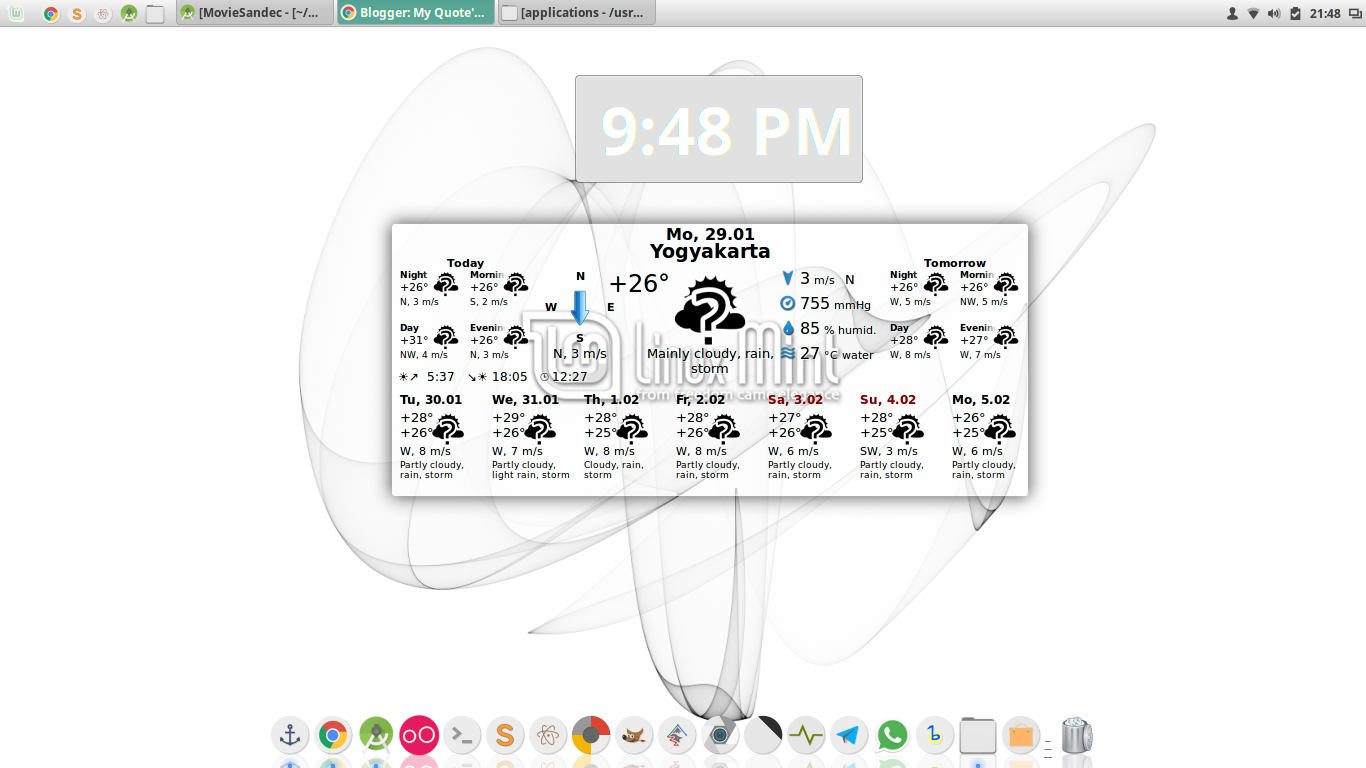Click the Tu, 30.01 forecast day
This screenshot has width=1366, height=768.
point(431,399)
